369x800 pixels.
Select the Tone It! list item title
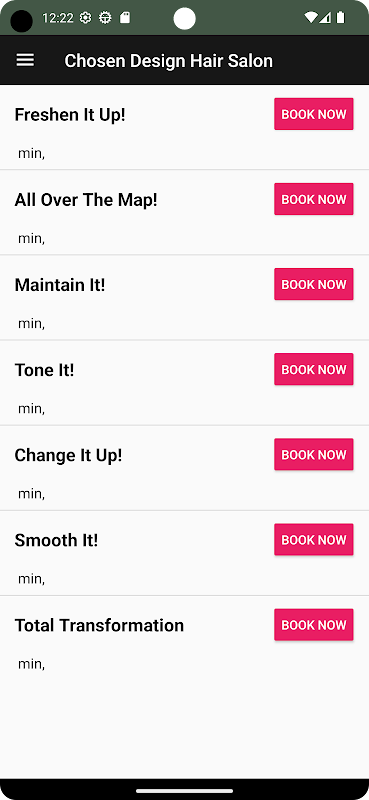pyautogui.click(x=44, y=370)
